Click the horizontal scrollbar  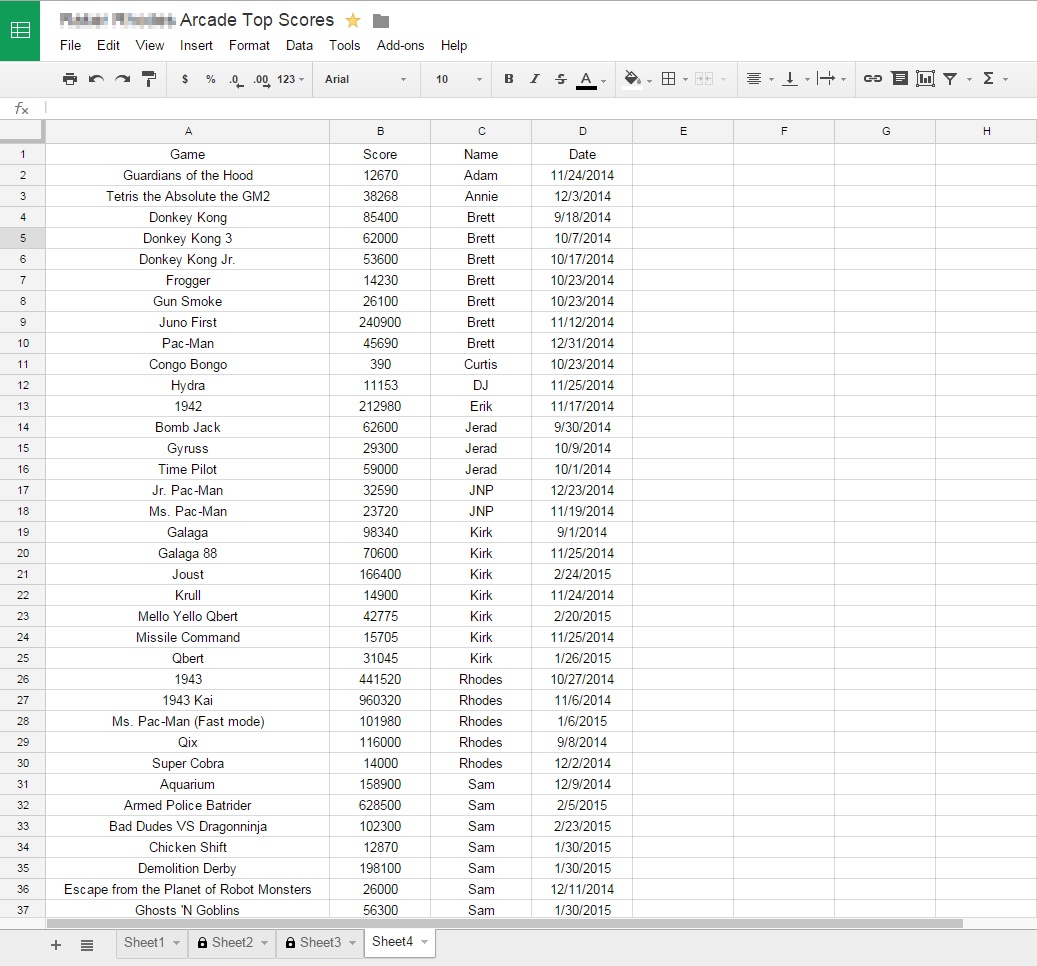(x=505, y=923)
